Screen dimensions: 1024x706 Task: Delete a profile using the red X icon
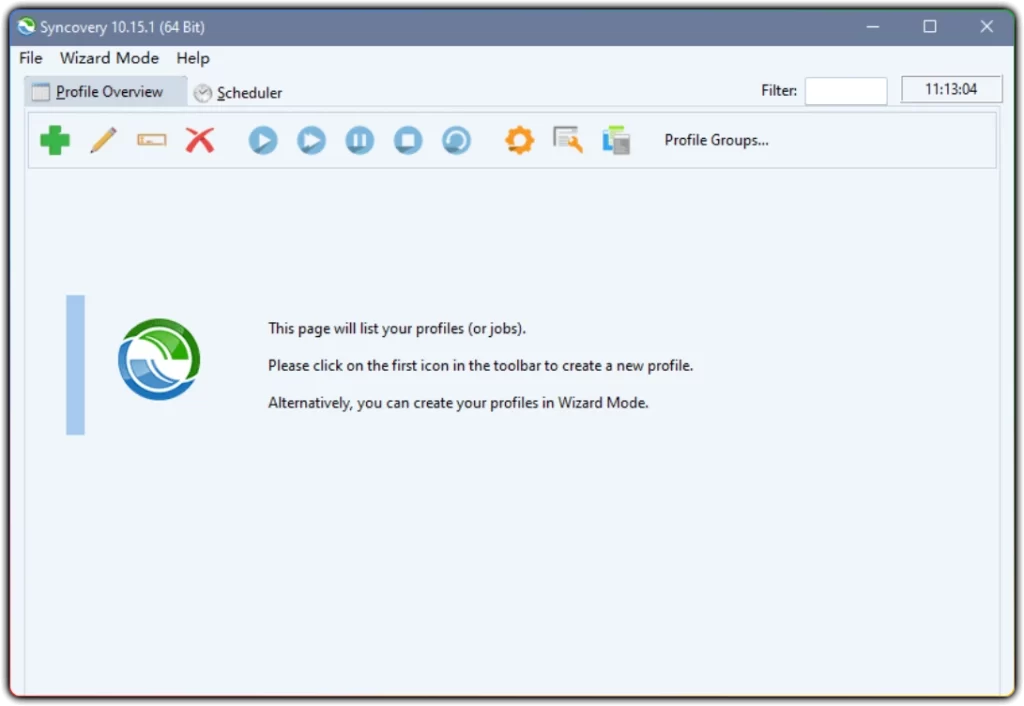click(x=200, y=140)
